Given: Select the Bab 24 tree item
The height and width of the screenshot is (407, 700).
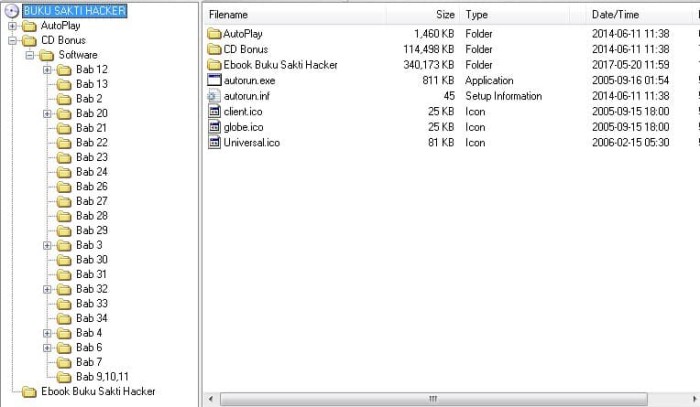Looking at the screenshot, I should coord(92,172).
